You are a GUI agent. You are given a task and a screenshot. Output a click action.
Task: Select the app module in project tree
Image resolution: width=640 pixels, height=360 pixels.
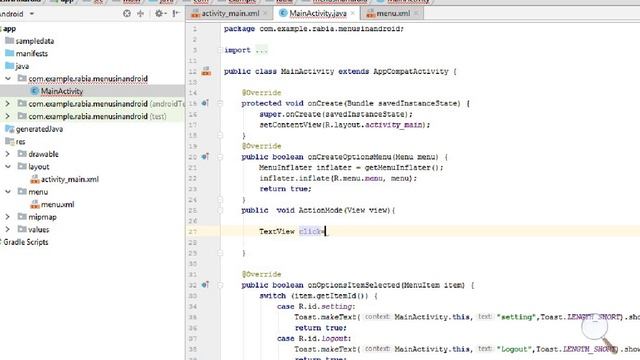coord(9,29)
